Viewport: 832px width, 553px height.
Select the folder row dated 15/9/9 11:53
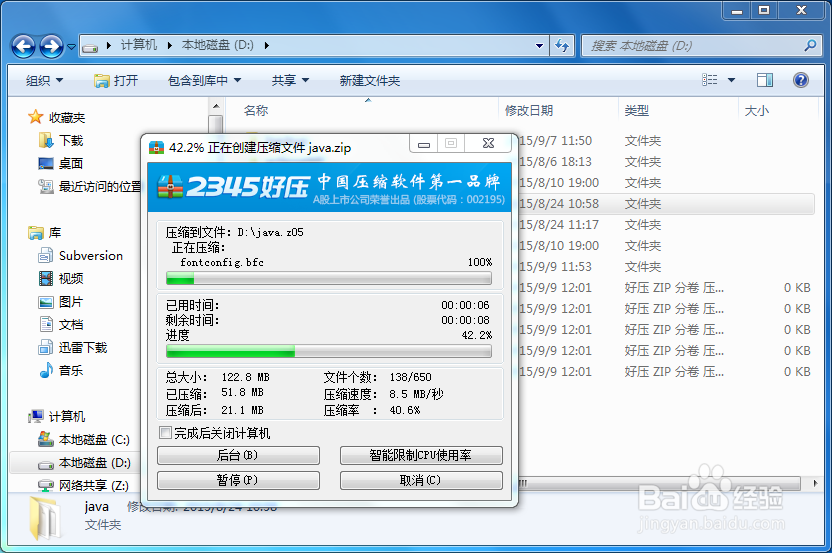pyautogui.click(x=665, y=266)
